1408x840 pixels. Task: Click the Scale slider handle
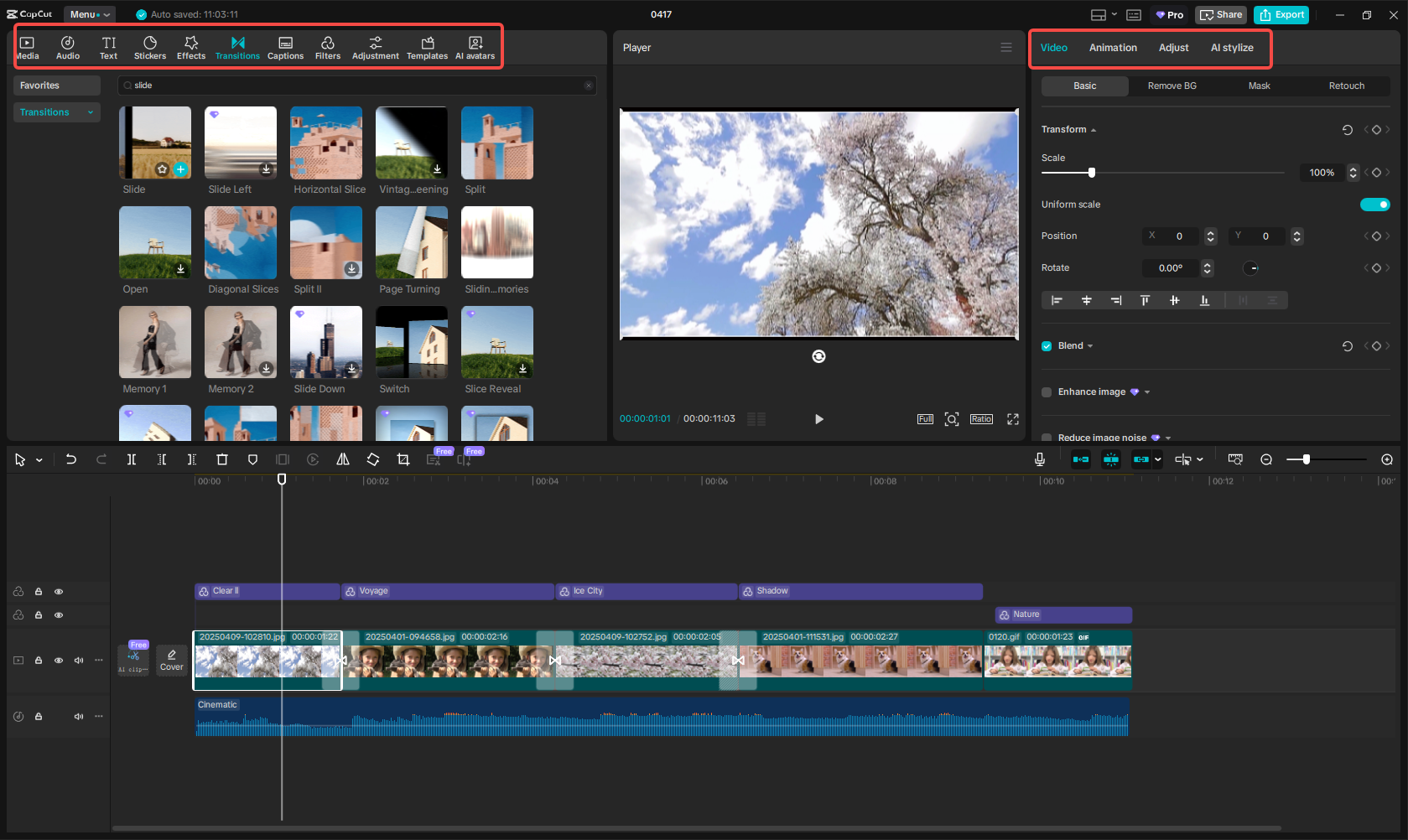tap(1091, 173)
